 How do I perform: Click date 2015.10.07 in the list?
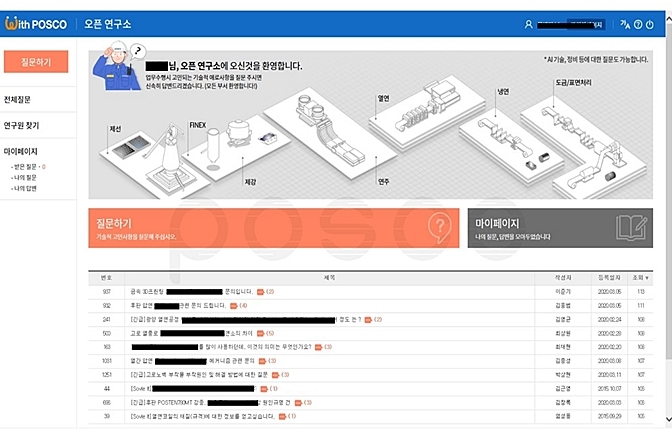click(x=609, y=389)
